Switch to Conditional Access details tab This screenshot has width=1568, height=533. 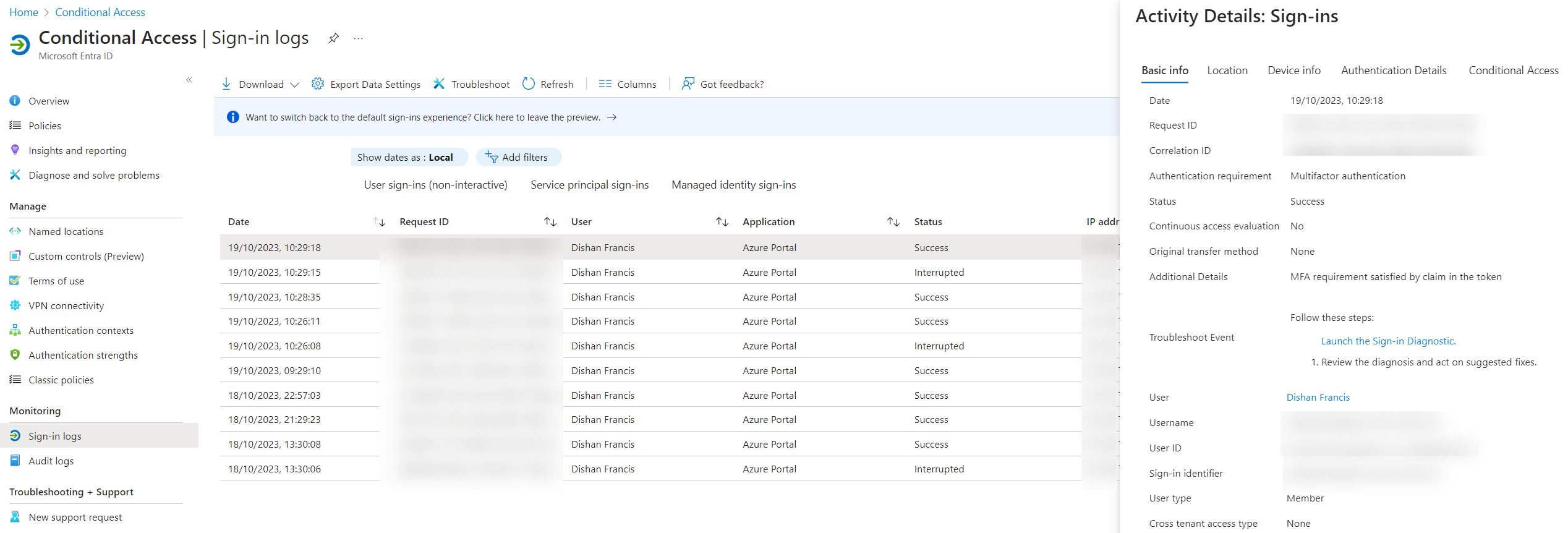(1514, 70)
